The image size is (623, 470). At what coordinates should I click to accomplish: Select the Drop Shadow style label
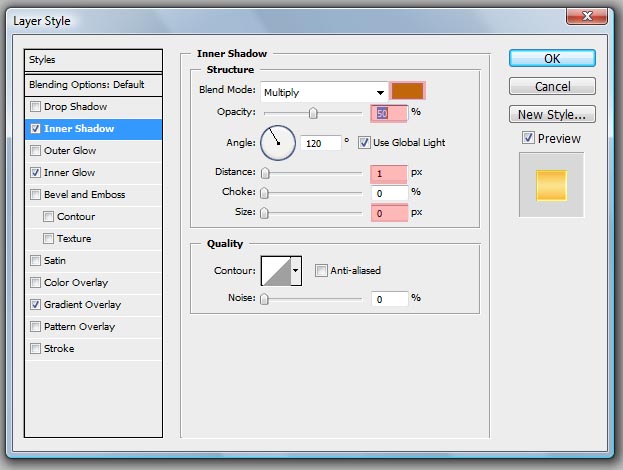coord(75,106)
